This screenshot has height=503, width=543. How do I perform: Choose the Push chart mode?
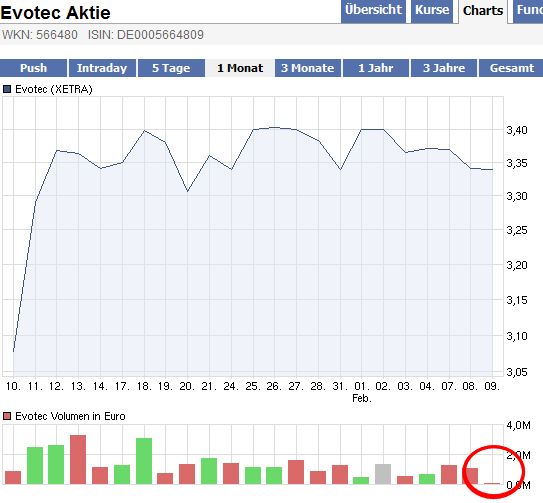[x=33, y=68]
